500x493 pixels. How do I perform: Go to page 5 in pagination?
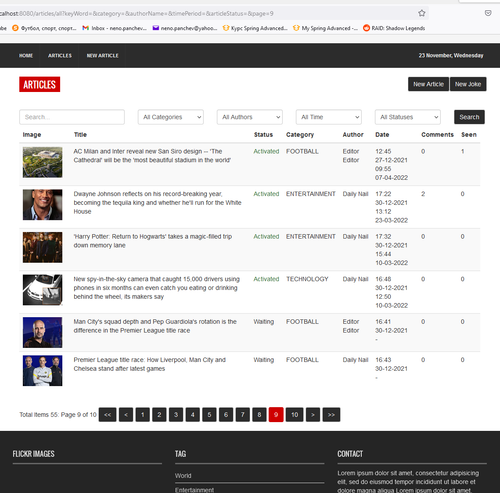[209, 415]
